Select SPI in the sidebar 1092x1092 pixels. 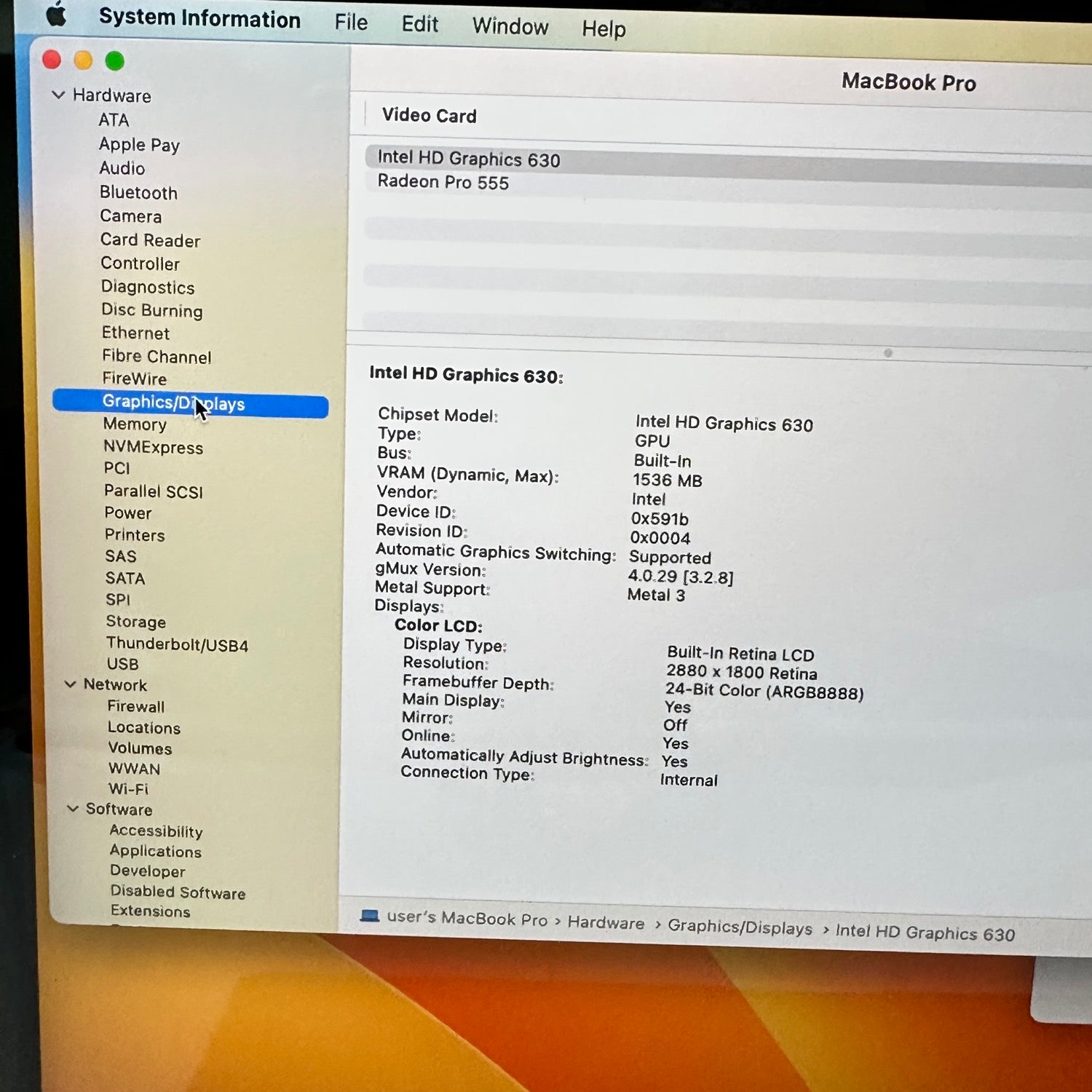coord(118,600)
